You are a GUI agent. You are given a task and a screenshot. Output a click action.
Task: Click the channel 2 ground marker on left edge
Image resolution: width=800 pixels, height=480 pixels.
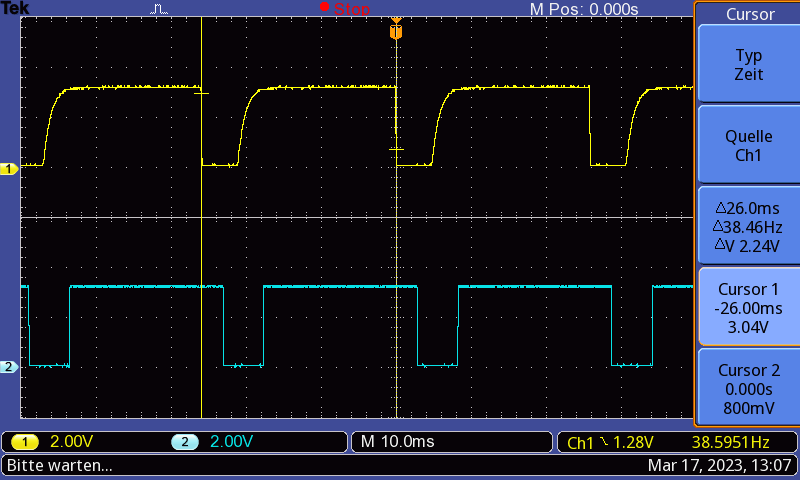[x=9, y=367]
